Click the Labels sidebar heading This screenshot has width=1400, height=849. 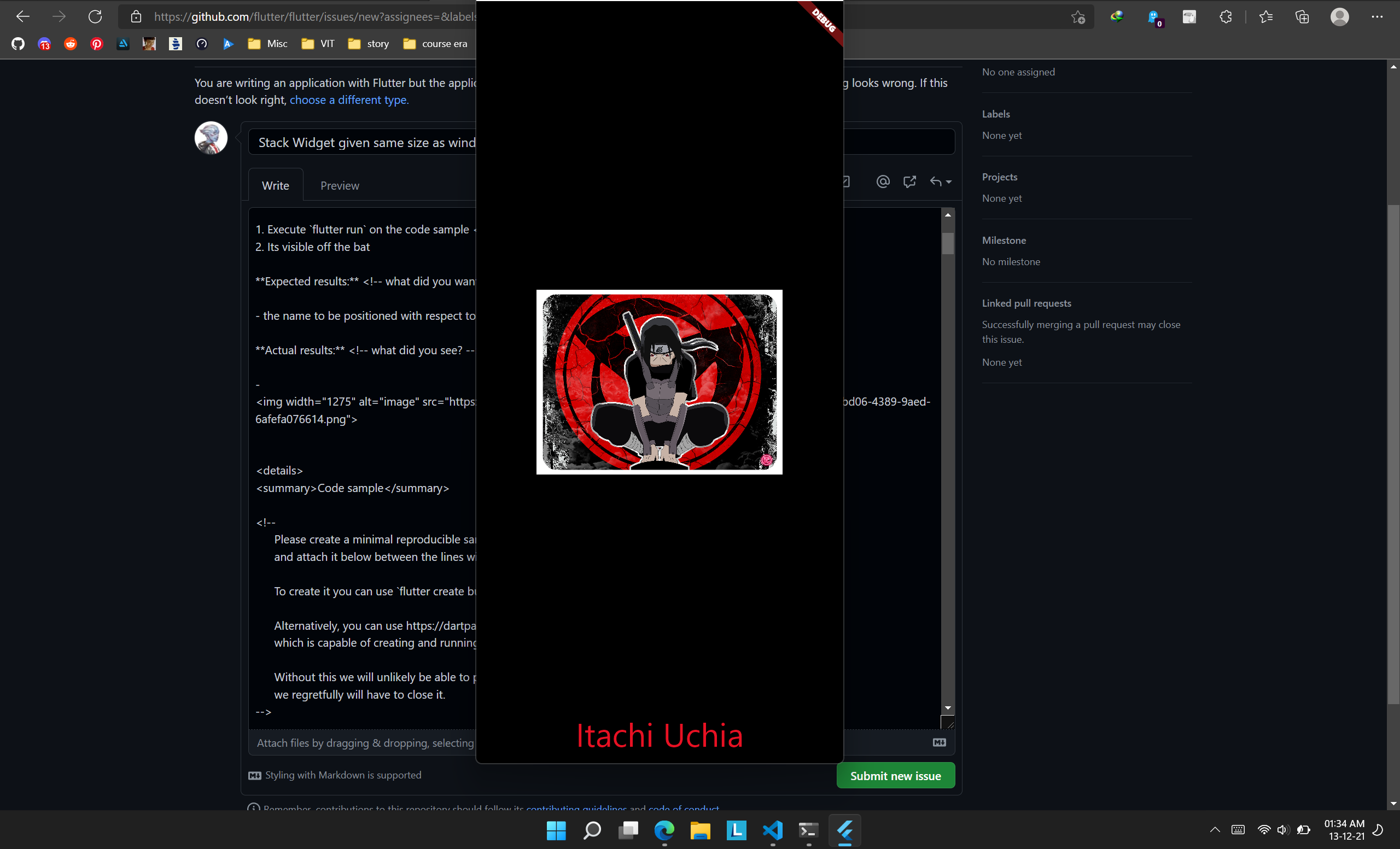click(995, 114)
